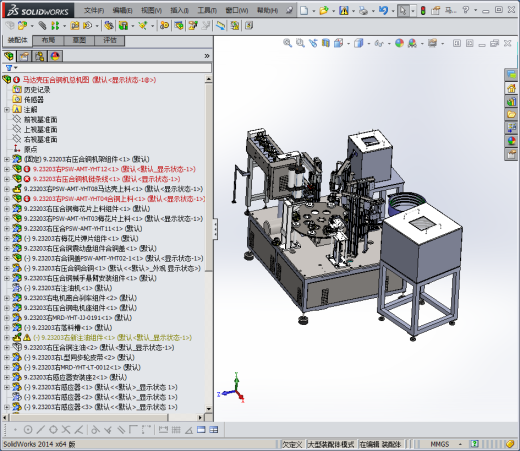This screenshot has height=451, width=520.
Task: Open the 文件(F) menu
Action: (x=94, y=11)
